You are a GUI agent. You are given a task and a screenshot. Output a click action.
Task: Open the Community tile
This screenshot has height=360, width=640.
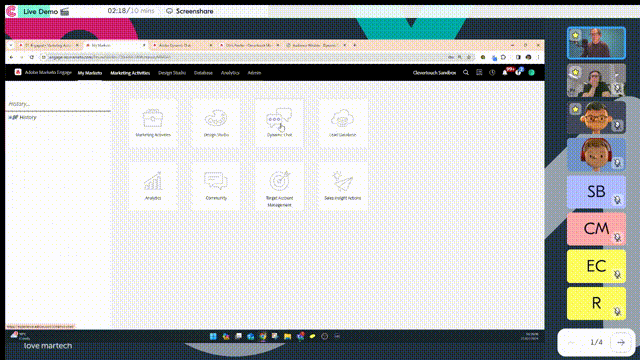coord(216,187)
